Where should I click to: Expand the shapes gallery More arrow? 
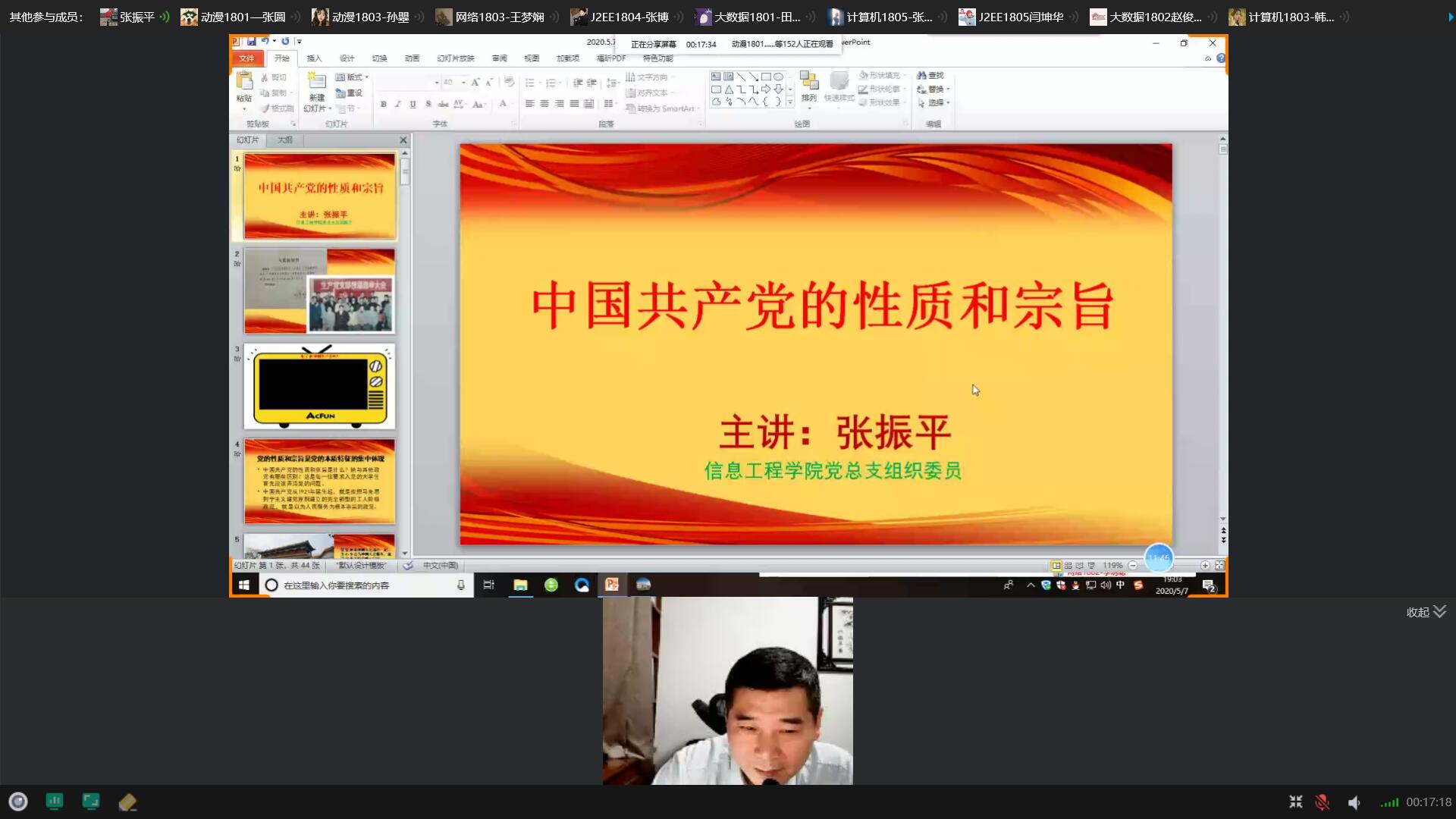tap(790, 102)
